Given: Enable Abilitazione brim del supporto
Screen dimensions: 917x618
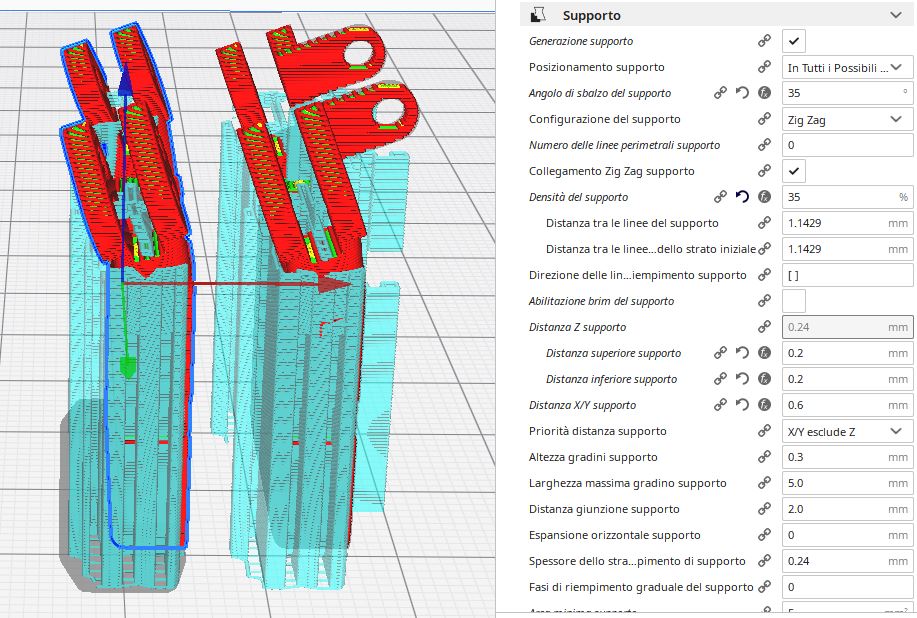Looking at the screenshot, I should pyautogui.click(x=794, y=301).
